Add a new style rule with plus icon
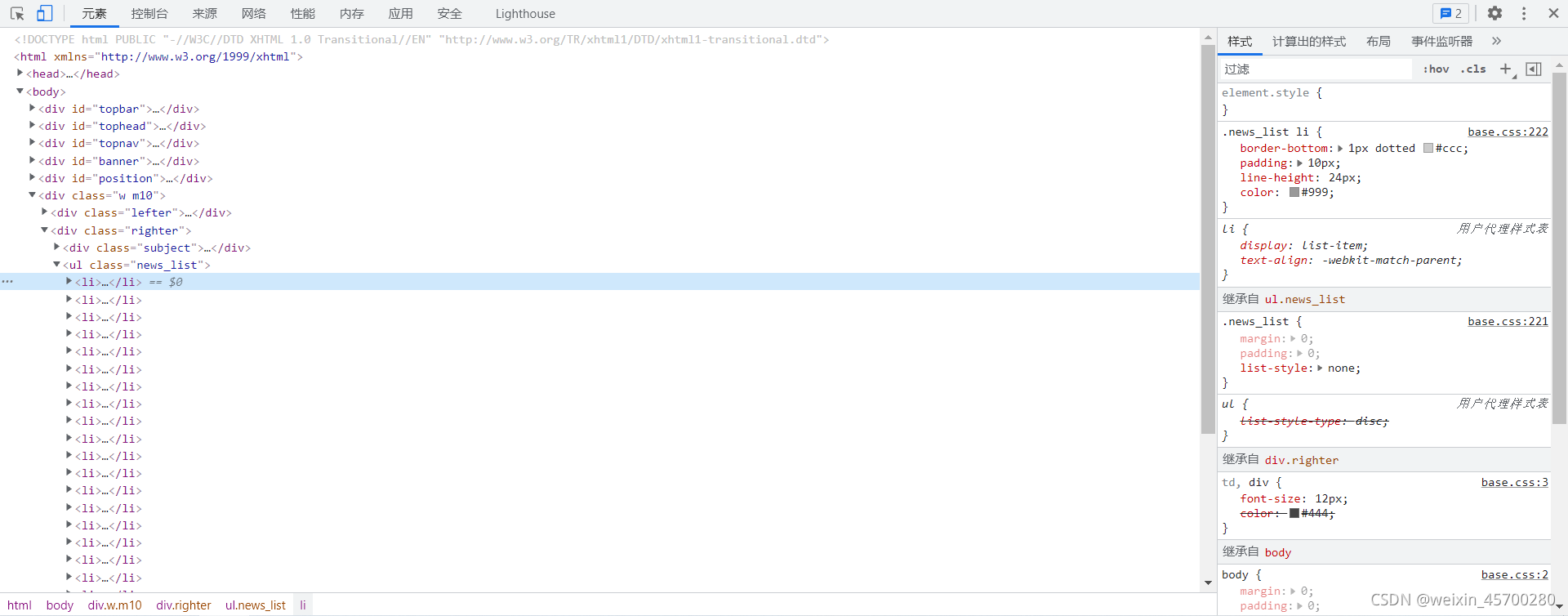This screenshot has height=616, width=1568. tap(1506, 69)
